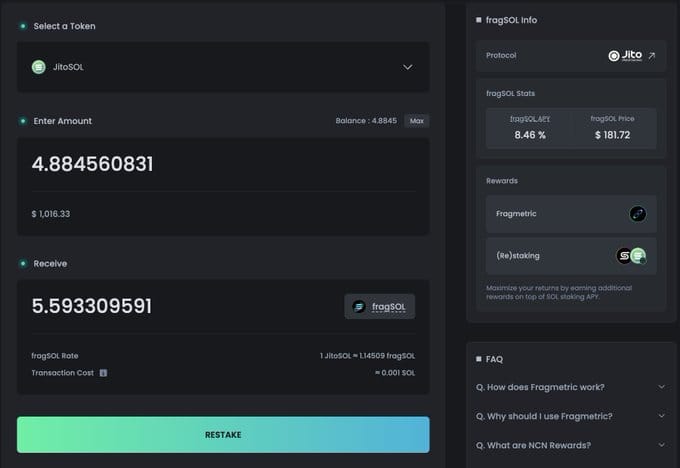Click the Solana icon in (Re)staking row
Screen dimensions: 680x468
click(624, 256)
